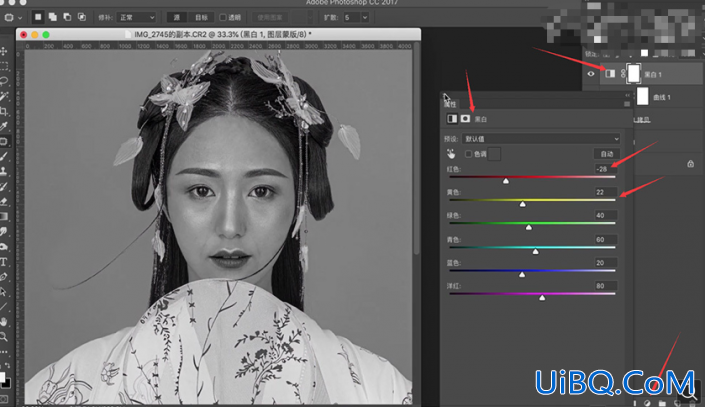The width and height of the screenshot is (705, 407).
Task: Select the Smudge tool
Action: [4, 232]
